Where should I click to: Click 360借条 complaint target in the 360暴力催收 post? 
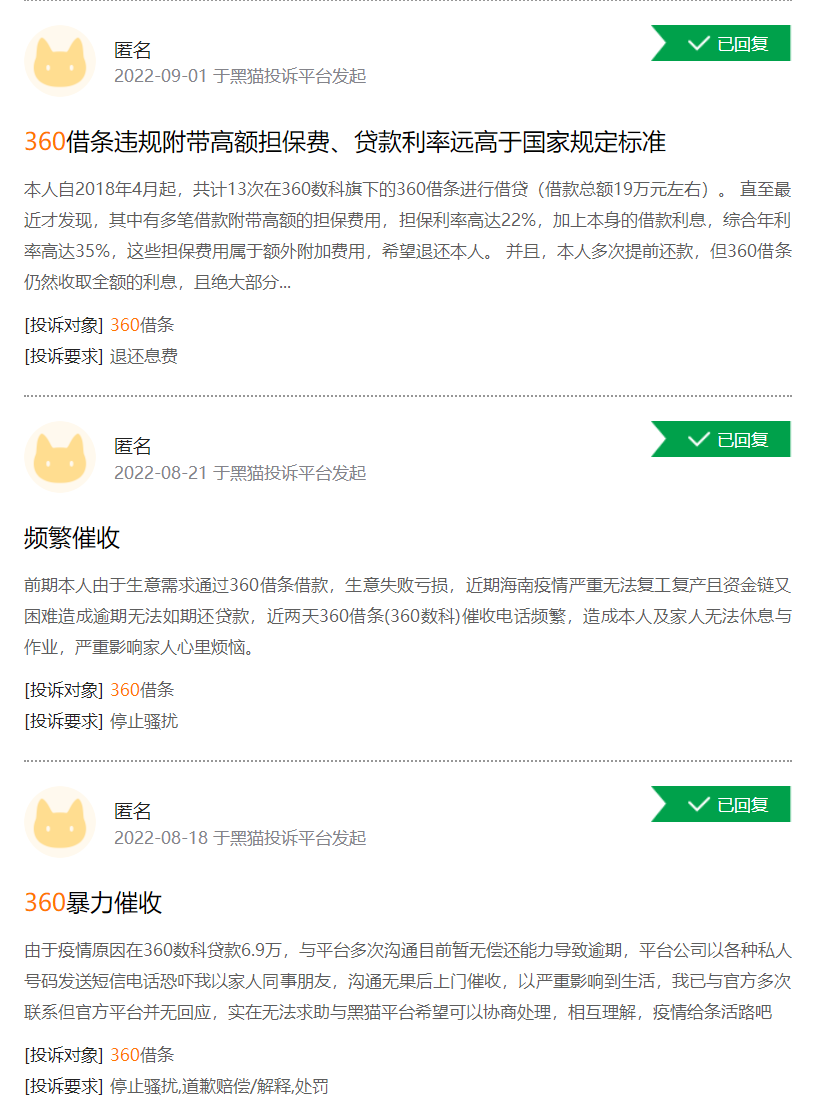tap(142, 1055)
